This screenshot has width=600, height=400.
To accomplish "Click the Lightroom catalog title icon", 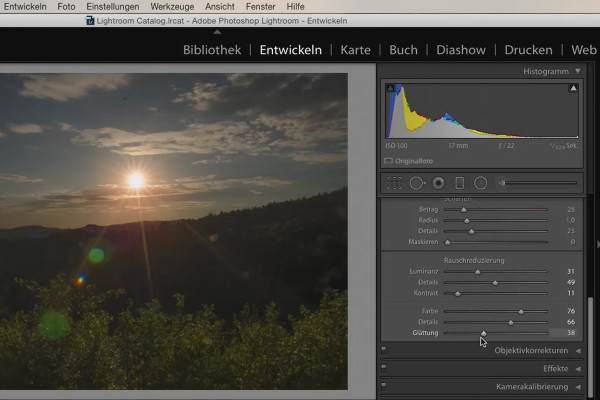I will tap(90, 21).
